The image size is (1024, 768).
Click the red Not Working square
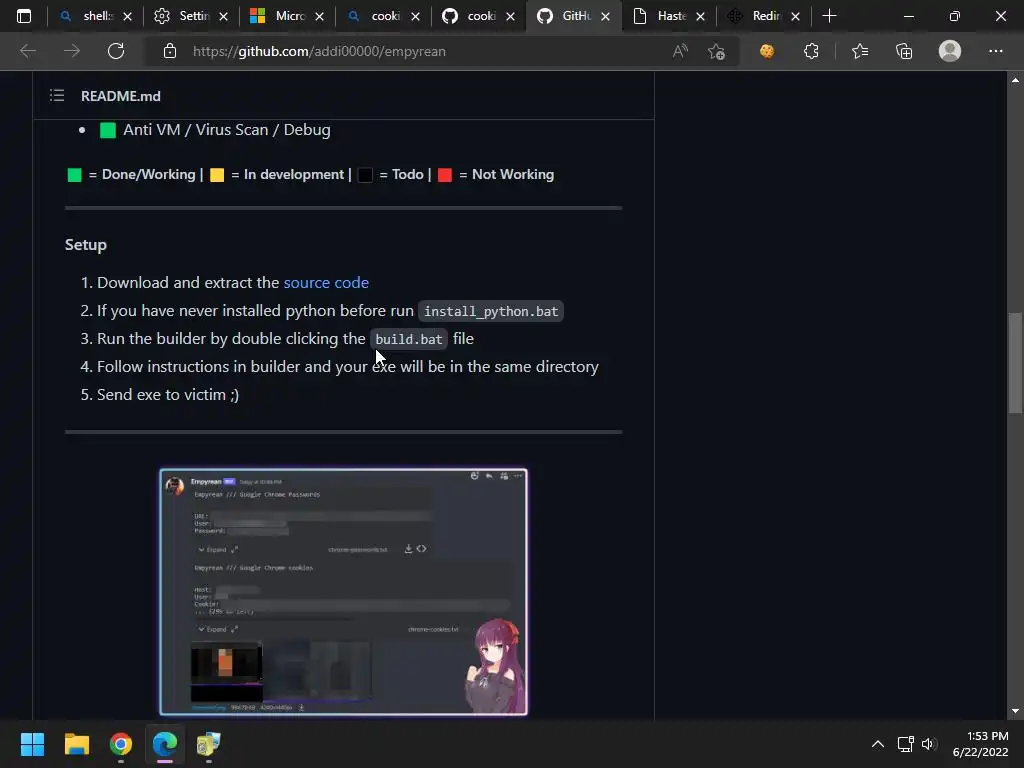(445, 175)
